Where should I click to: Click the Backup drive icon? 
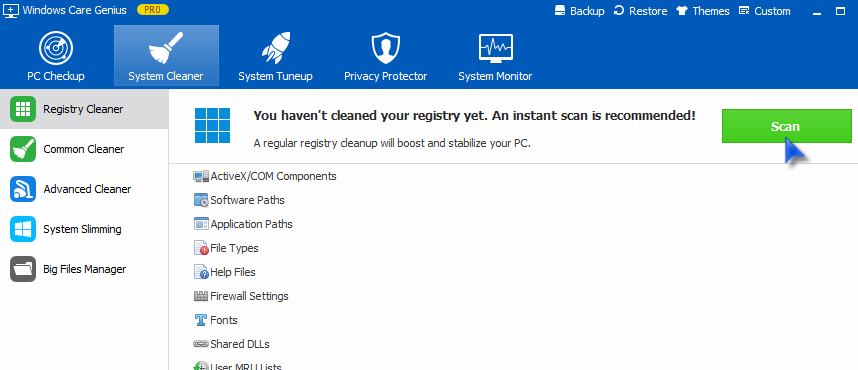point(560,11)
